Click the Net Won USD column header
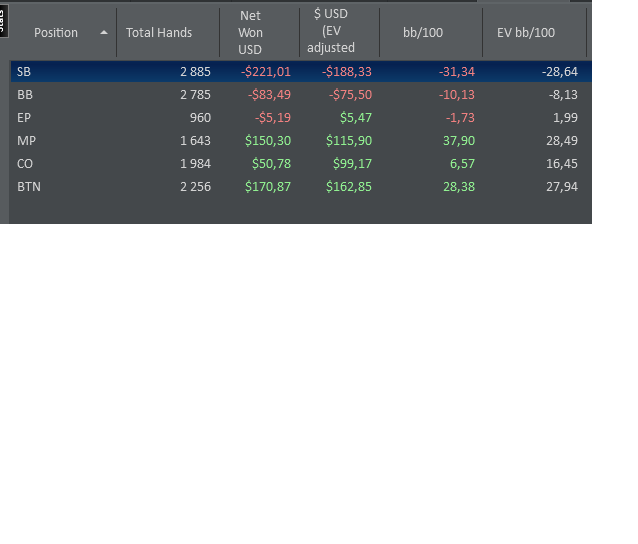The height and width of the screenshot is (544, 638). (x=250, y=32)
